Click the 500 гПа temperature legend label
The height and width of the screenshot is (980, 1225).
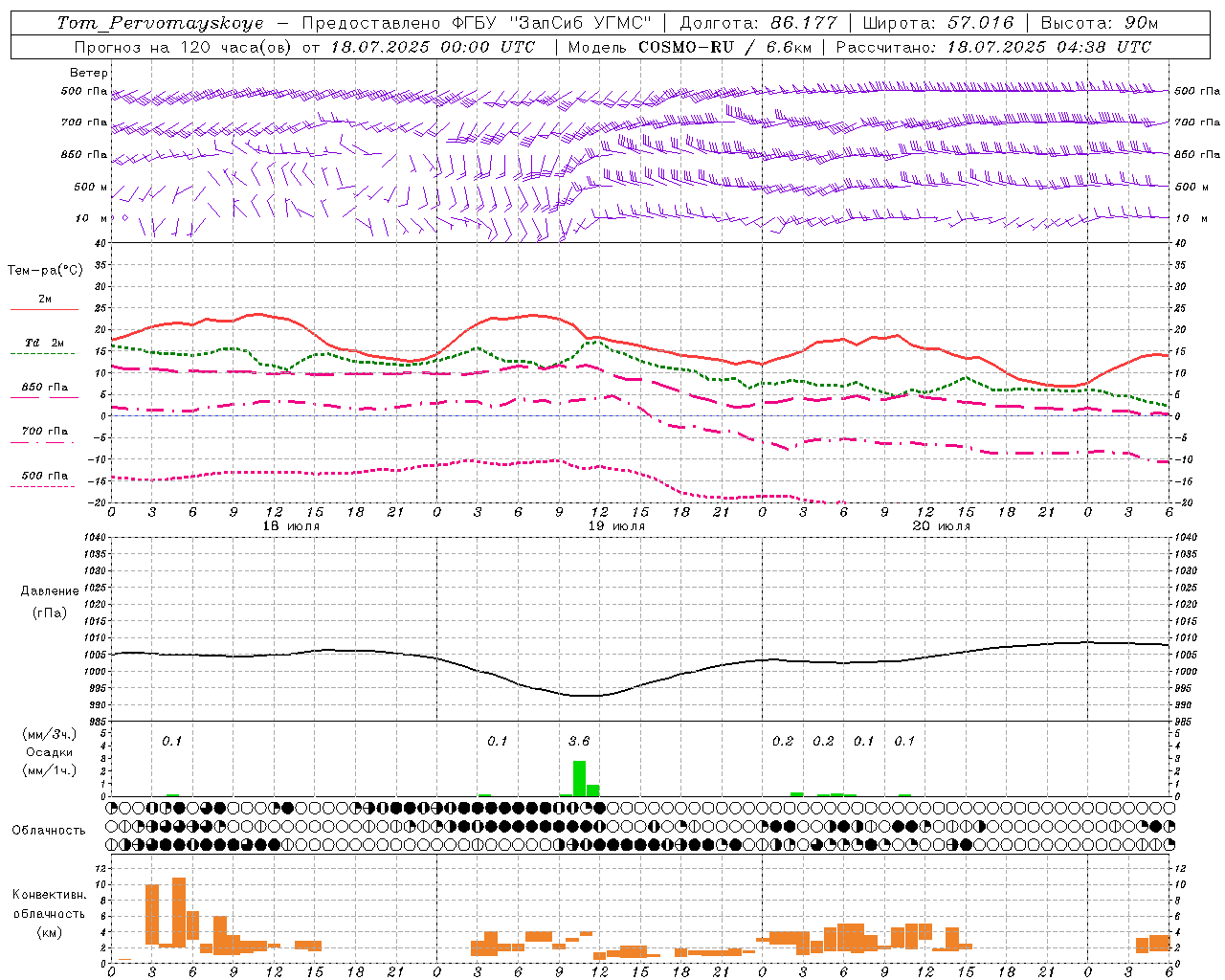44,476
